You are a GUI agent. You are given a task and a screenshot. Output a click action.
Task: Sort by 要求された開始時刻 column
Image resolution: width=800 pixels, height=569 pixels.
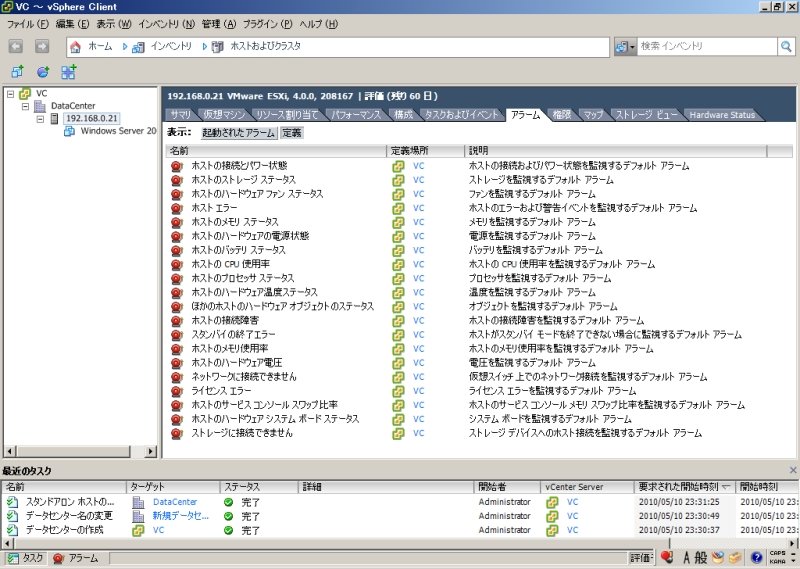pyautogui.click(x=684, y=487)
